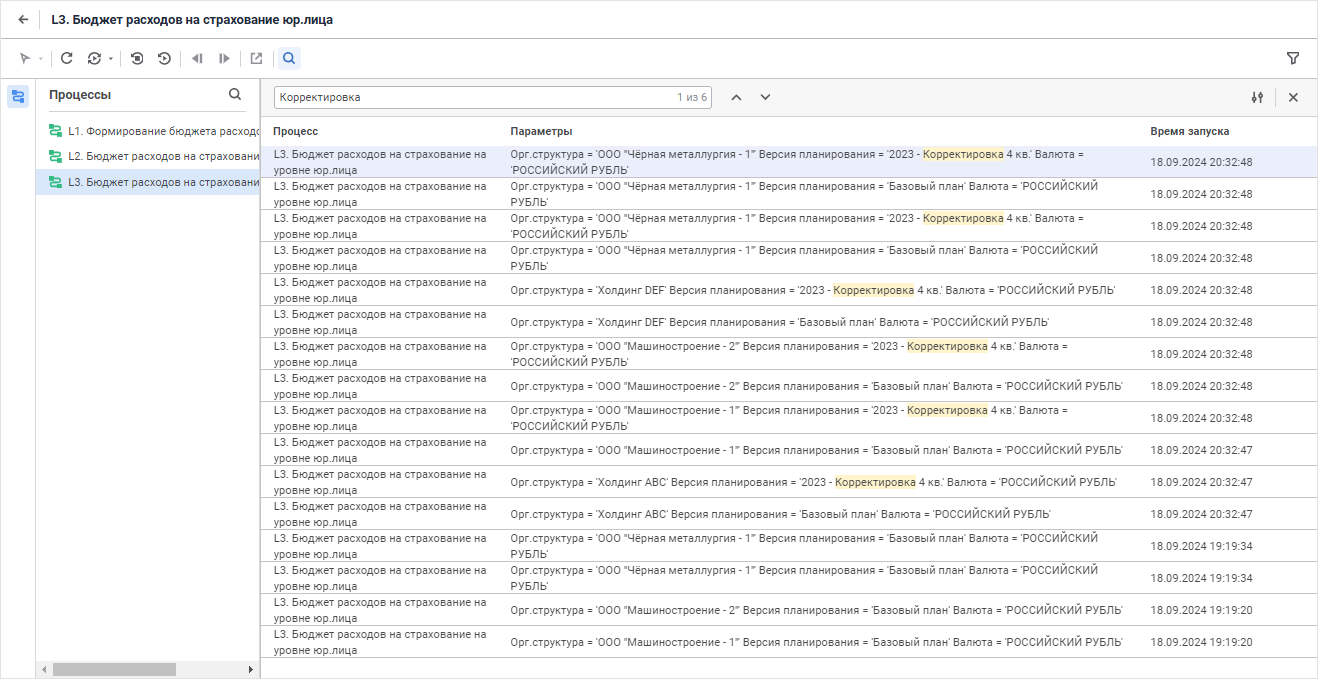Image resolution: width=1318 pixels, height=679 pixels.
Task: Open the filter funnel icon at top right
Action: pyautogui.click(x=1293, y=59)
